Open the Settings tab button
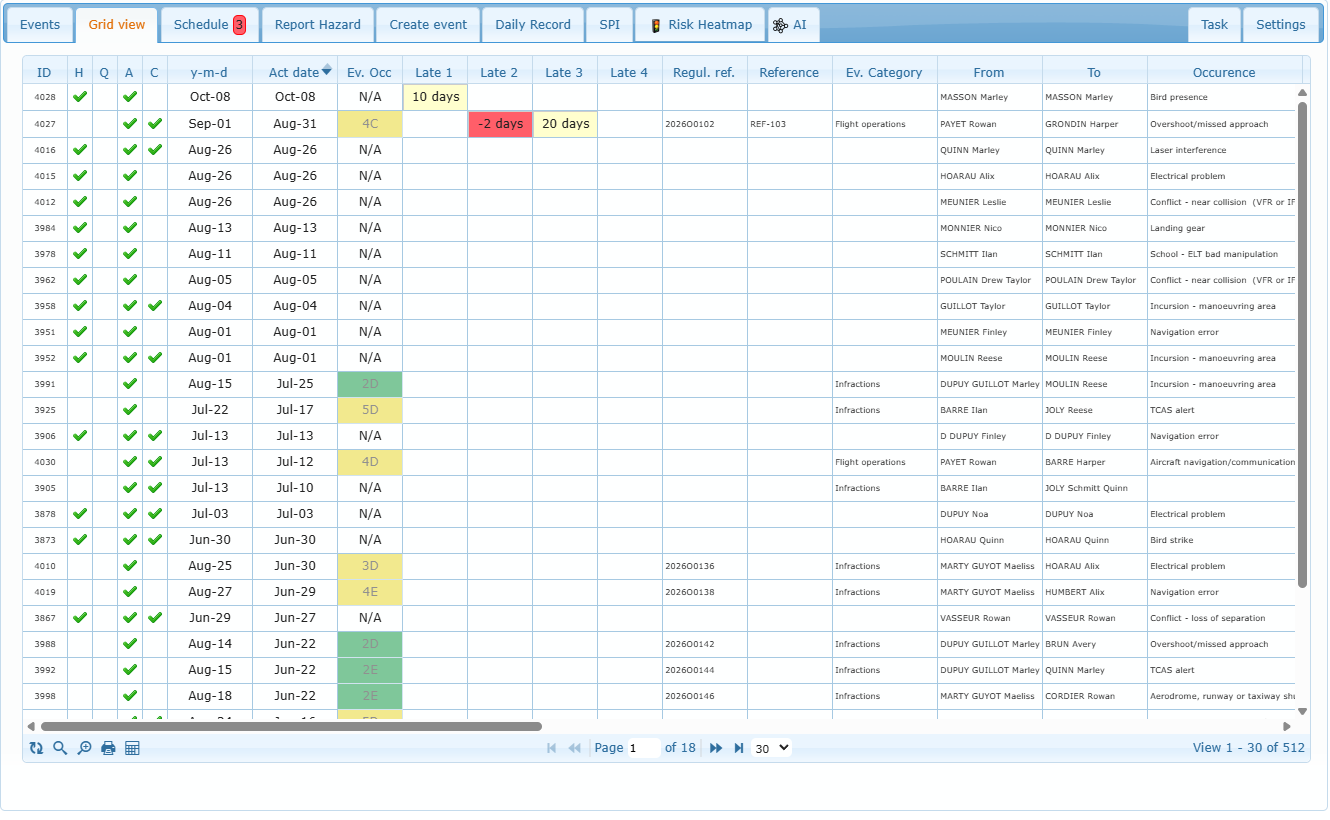This screenshot has width=1330, height=820. click(1281, 25)
